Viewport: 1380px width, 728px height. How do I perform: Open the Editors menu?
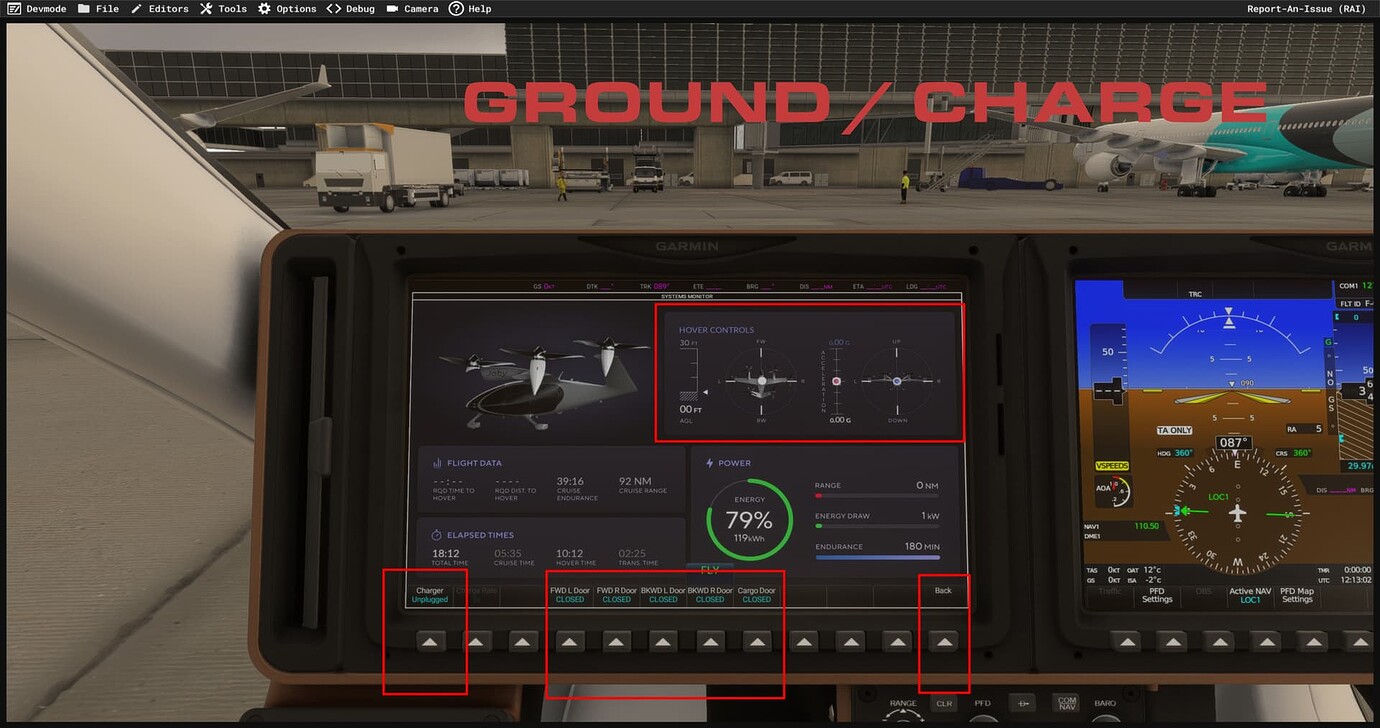(x=160, y=8)
